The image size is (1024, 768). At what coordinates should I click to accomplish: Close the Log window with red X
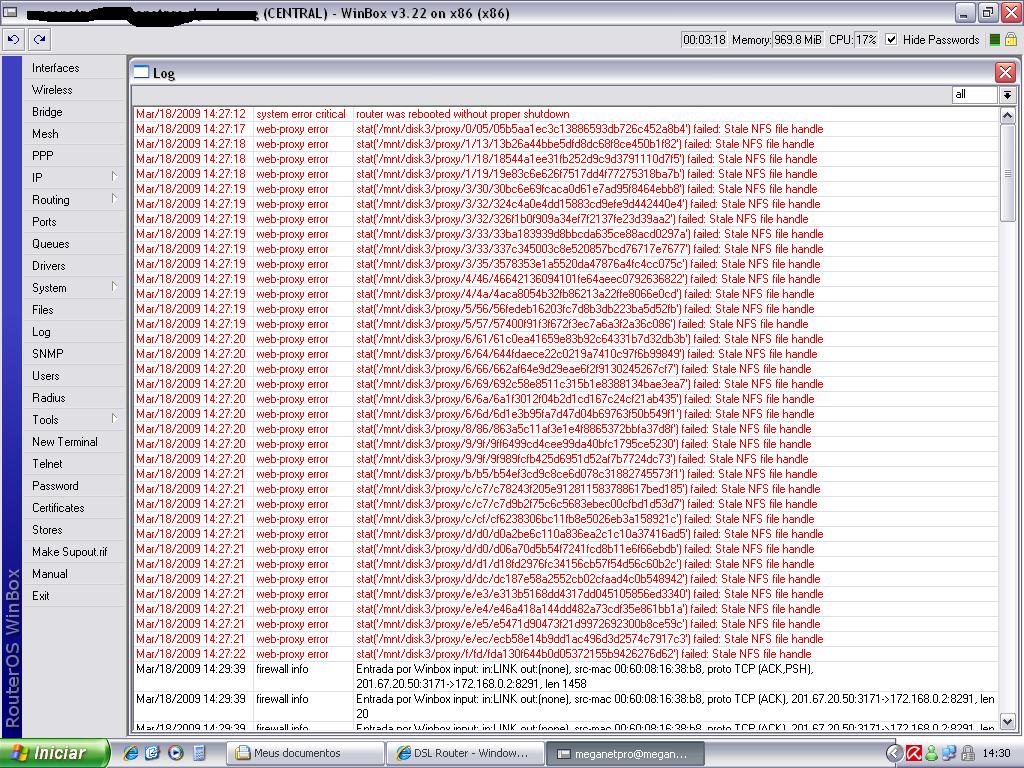[x=1005, y=72]
